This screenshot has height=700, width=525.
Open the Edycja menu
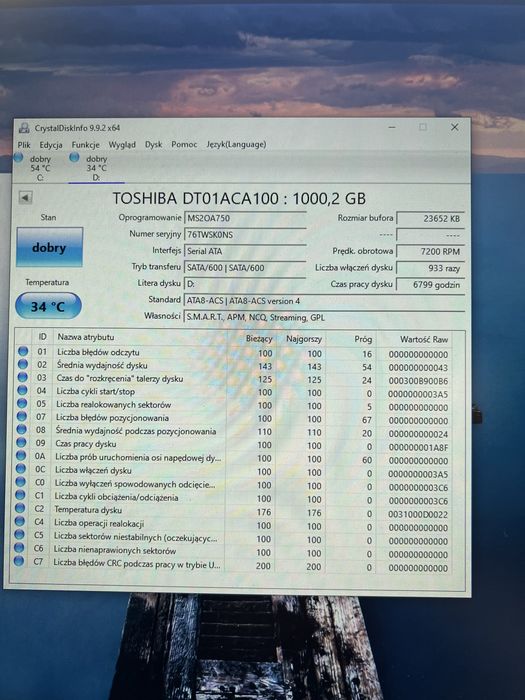(51, 145)
